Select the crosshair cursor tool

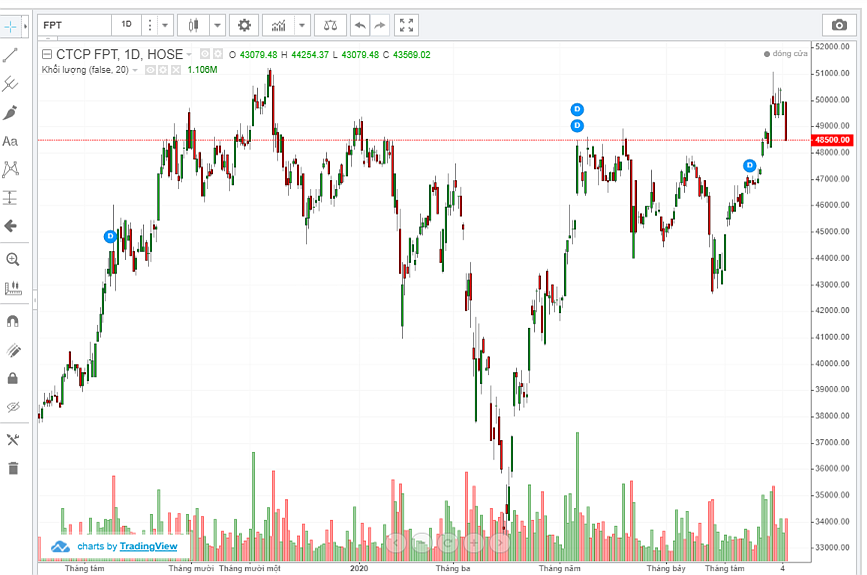click(x=10, y=25)
